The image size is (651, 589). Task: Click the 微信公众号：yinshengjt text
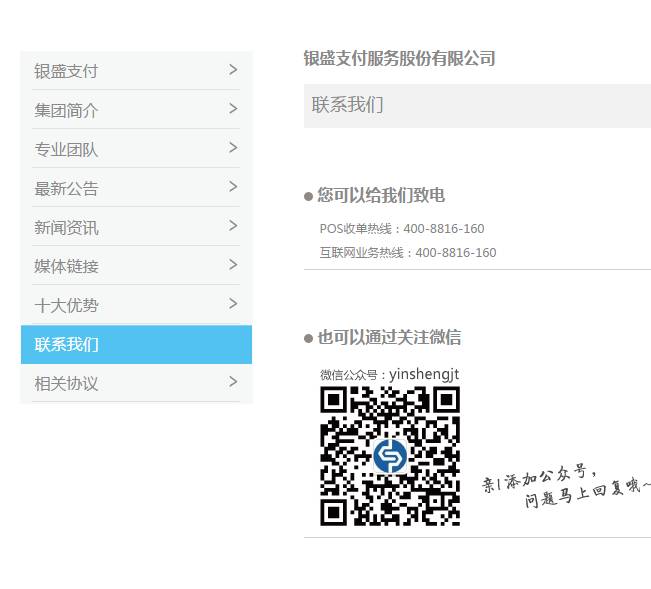(x=389, y=374)
